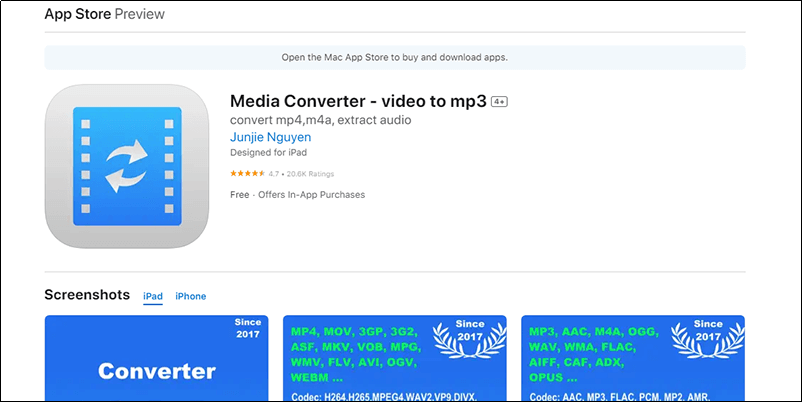Click the 4+ age rating badge
The image size is (803, 403).
[x=499, y=101]
